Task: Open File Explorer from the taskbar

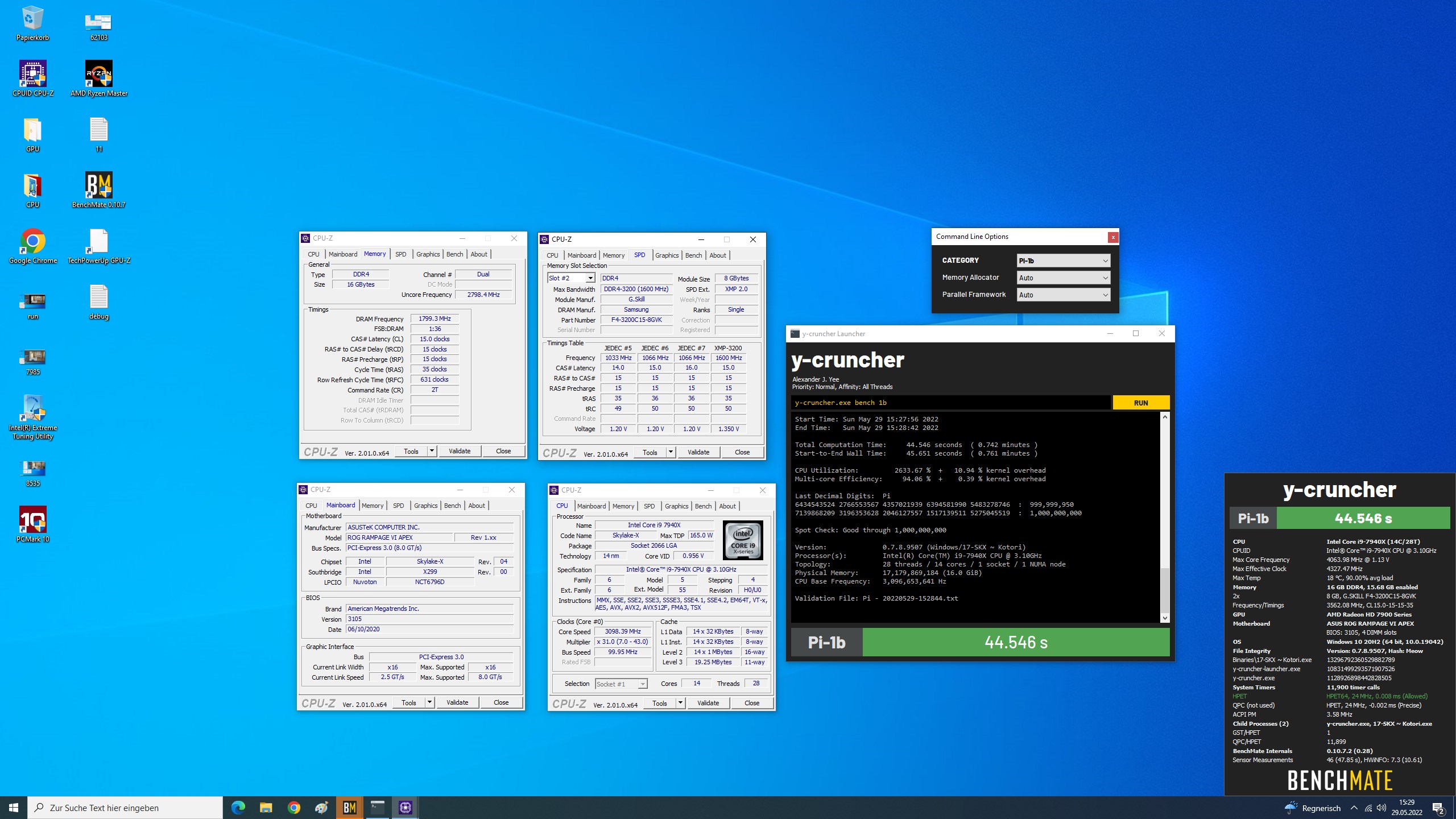Action: click(266, 808)
